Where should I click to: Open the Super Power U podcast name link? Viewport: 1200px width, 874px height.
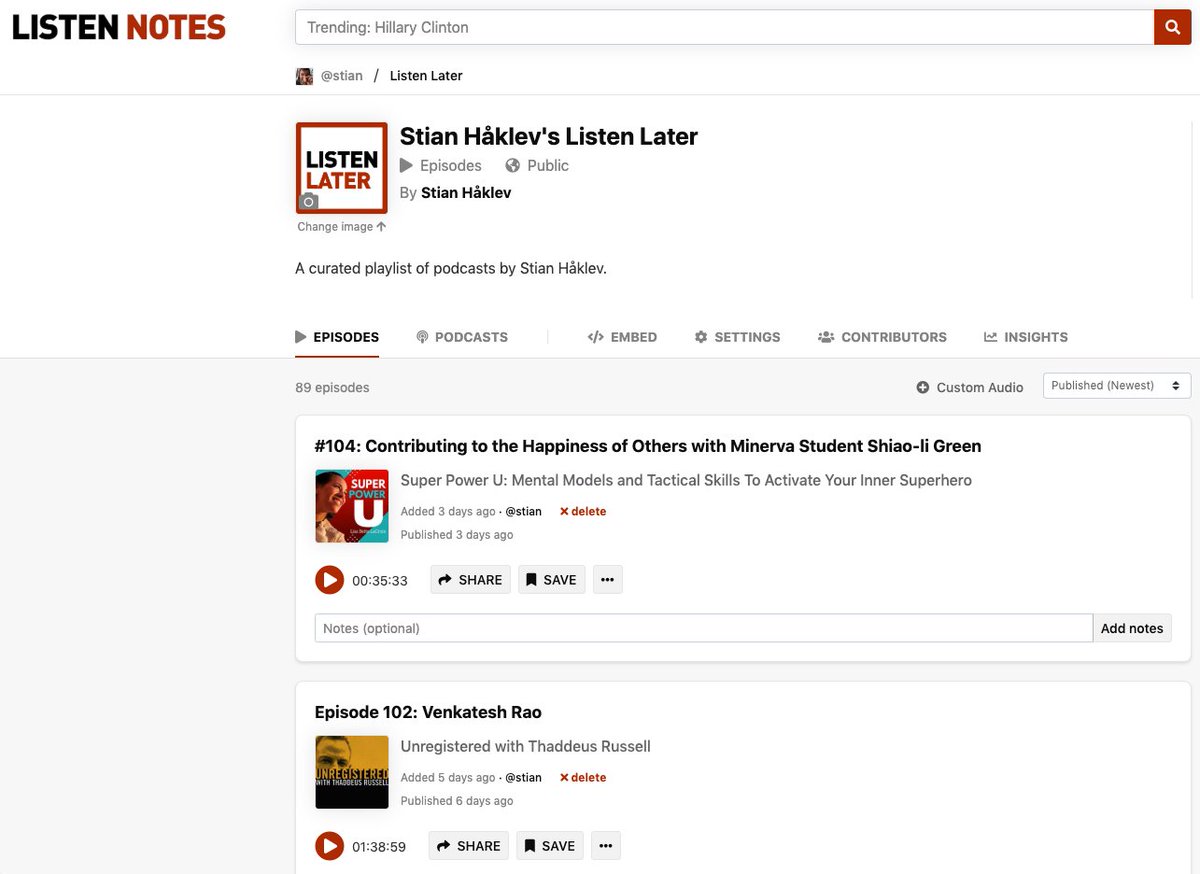686,480
